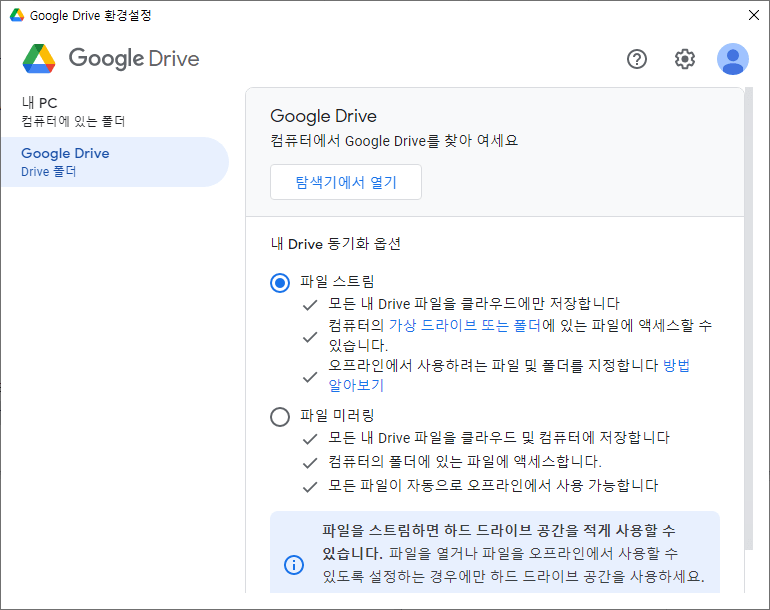Click the 내 Drive 동기화 옵션 heading

point(336,244)
